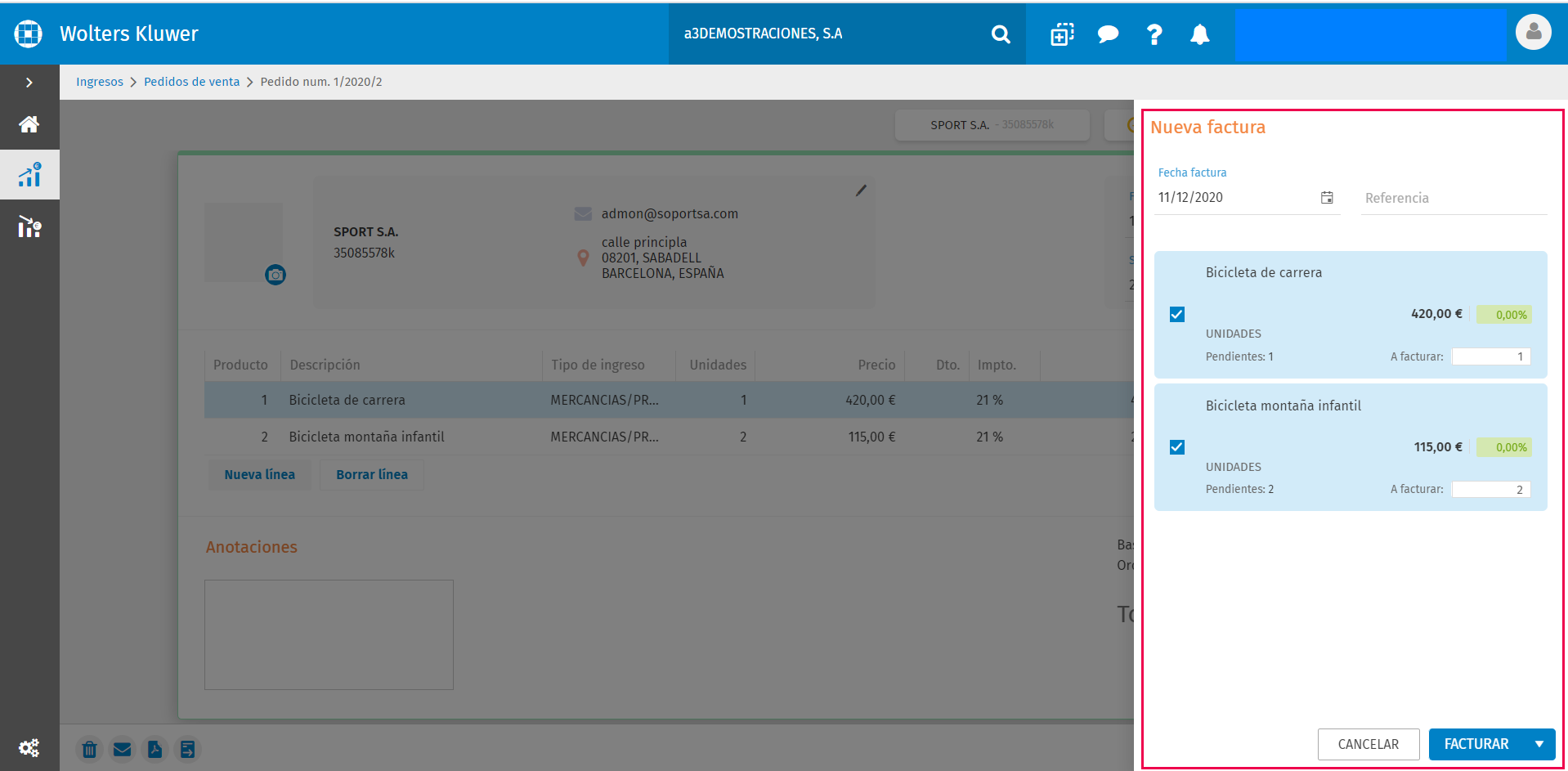Click 0,00% discount badge for Bicicleta de carrera

click(x=1504, y=315)
